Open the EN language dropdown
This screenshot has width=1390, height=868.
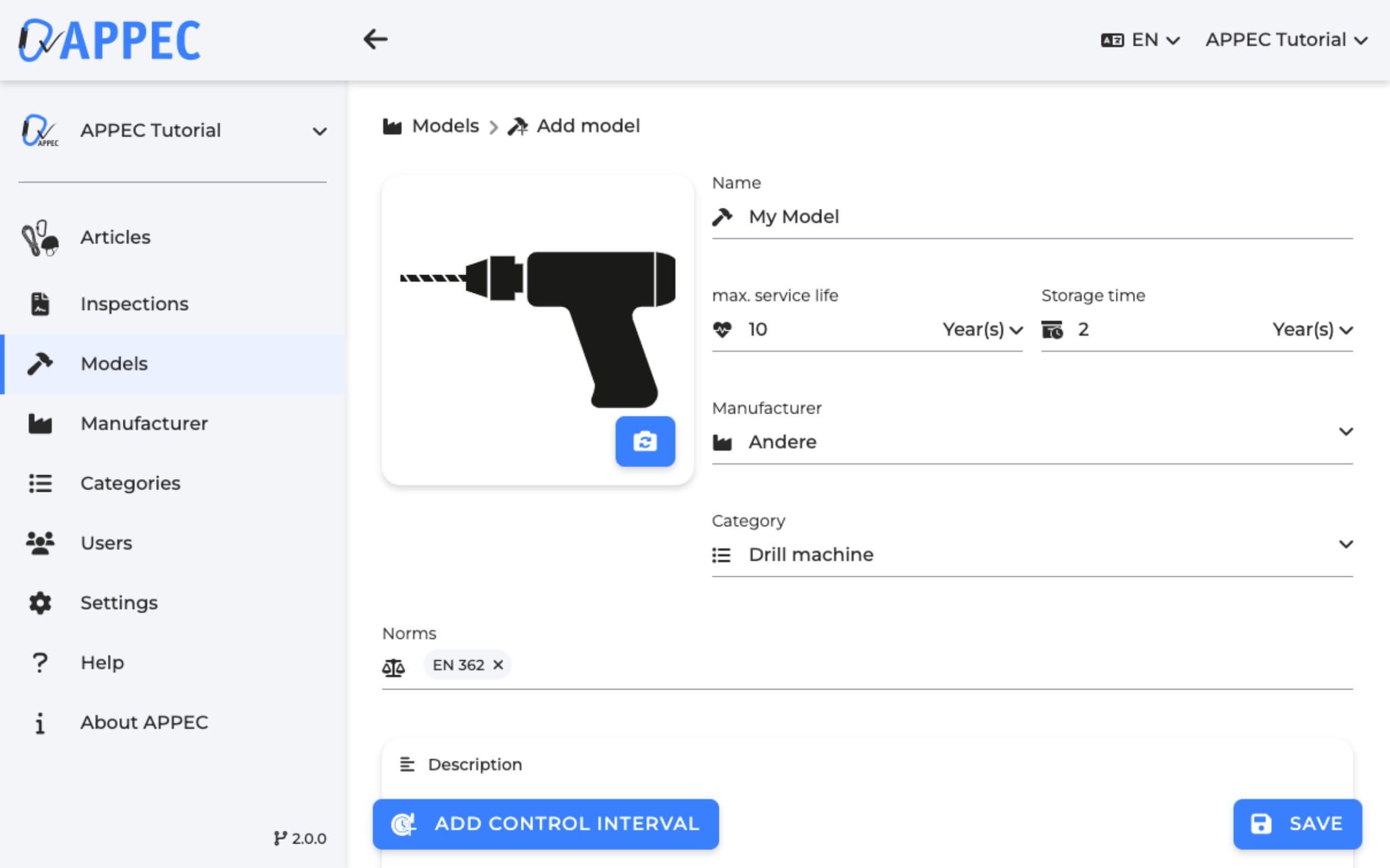pos(1141,40)
